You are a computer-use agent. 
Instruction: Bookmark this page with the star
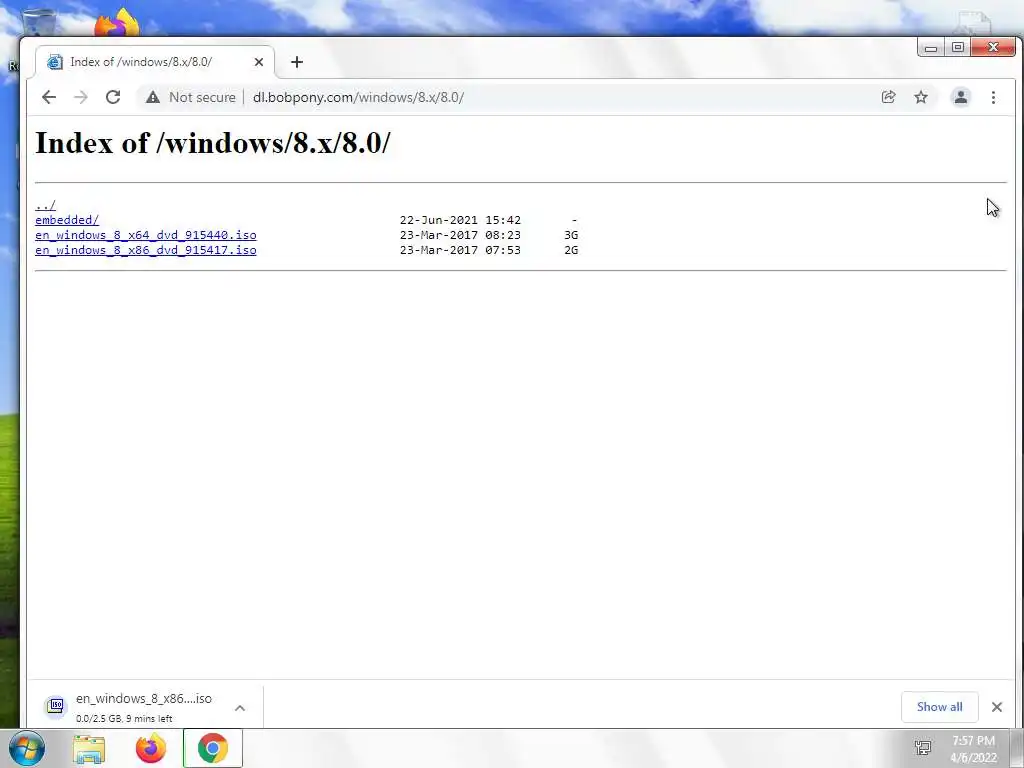click(921, 97)
